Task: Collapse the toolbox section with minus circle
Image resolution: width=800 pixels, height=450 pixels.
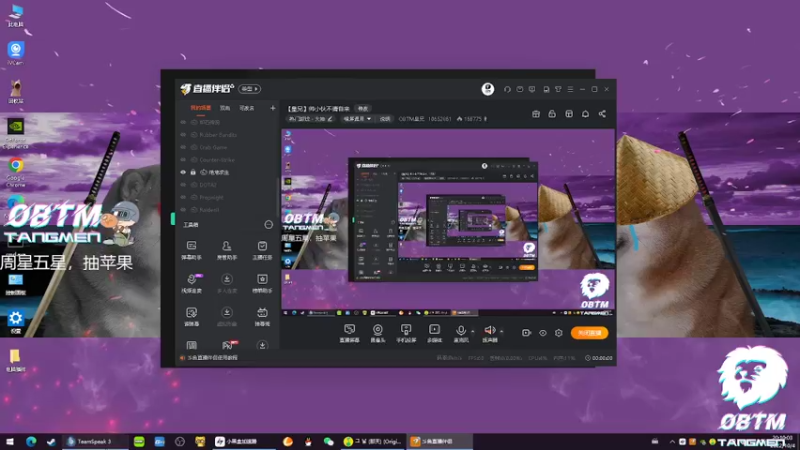Action: (x=268, y=224)
